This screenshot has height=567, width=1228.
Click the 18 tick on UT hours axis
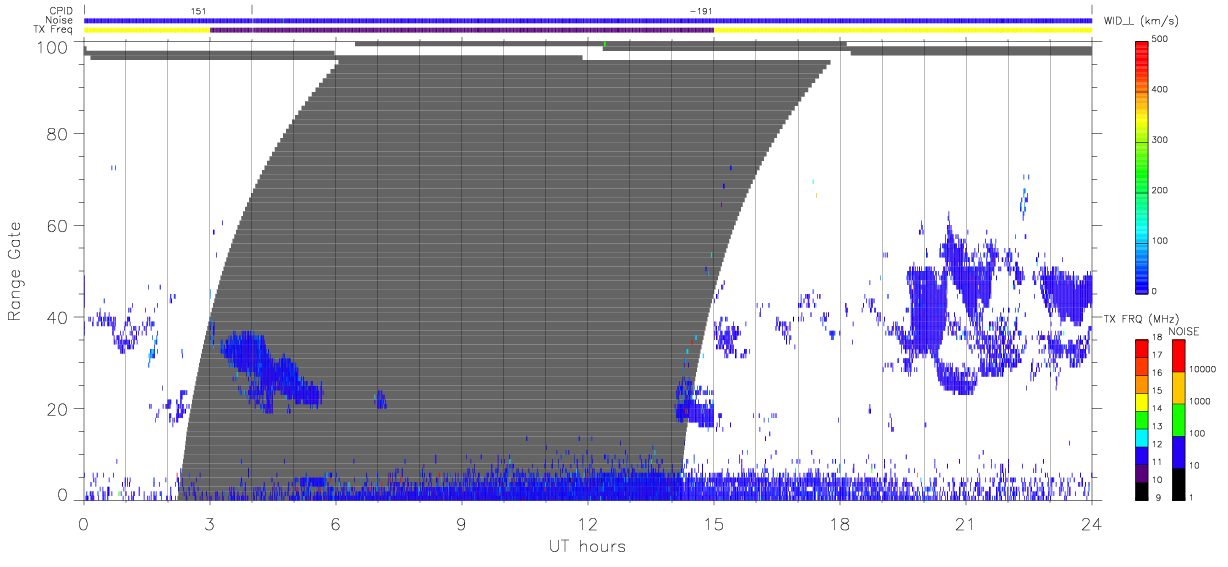click(840, 523)
